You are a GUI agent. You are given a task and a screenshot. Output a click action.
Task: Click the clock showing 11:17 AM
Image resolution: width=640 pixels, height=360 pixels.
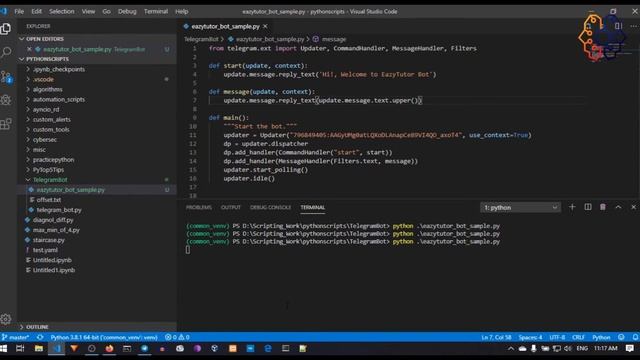click(606, 349)
